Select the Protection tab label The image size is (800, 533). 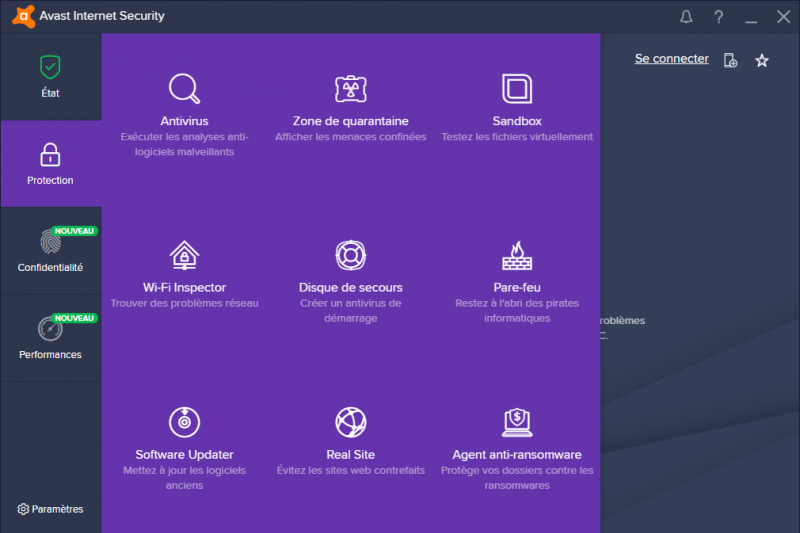[x=50, y=180]
